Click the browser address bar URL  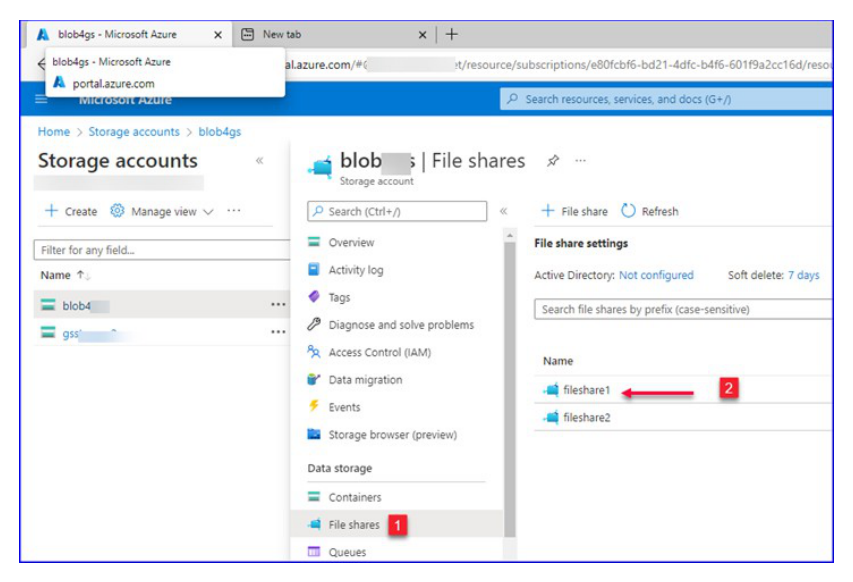tap(558, 65)
